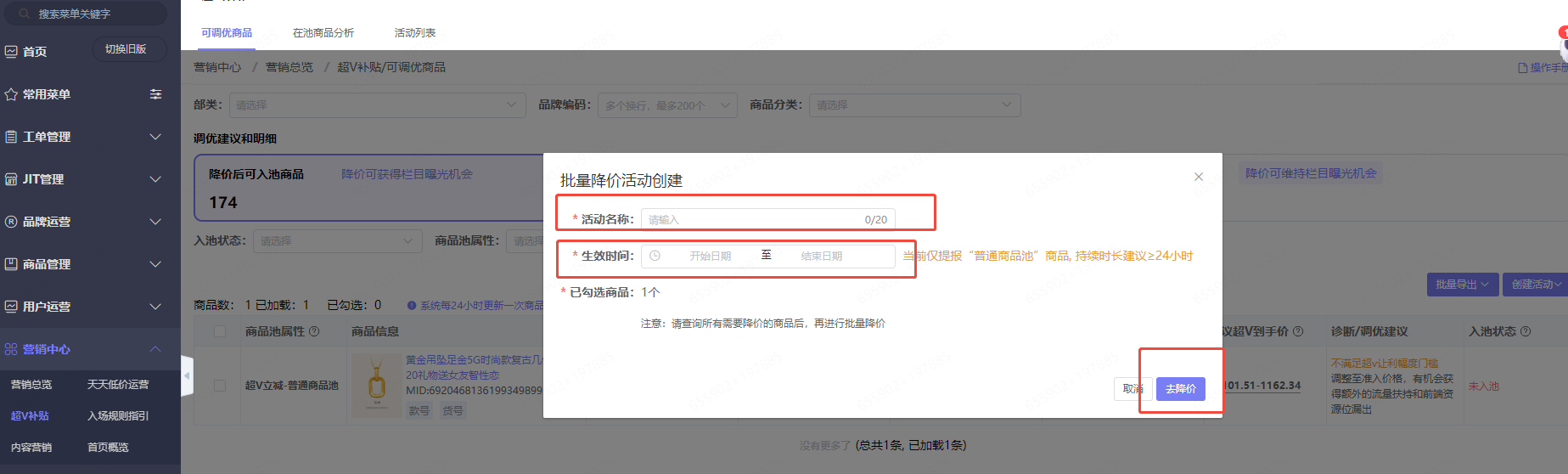The height and width of the screenshot is (474, 1568).
Task: Expand the JIT管理 menu
Action: pyautogui.click(x=155, y=179)
